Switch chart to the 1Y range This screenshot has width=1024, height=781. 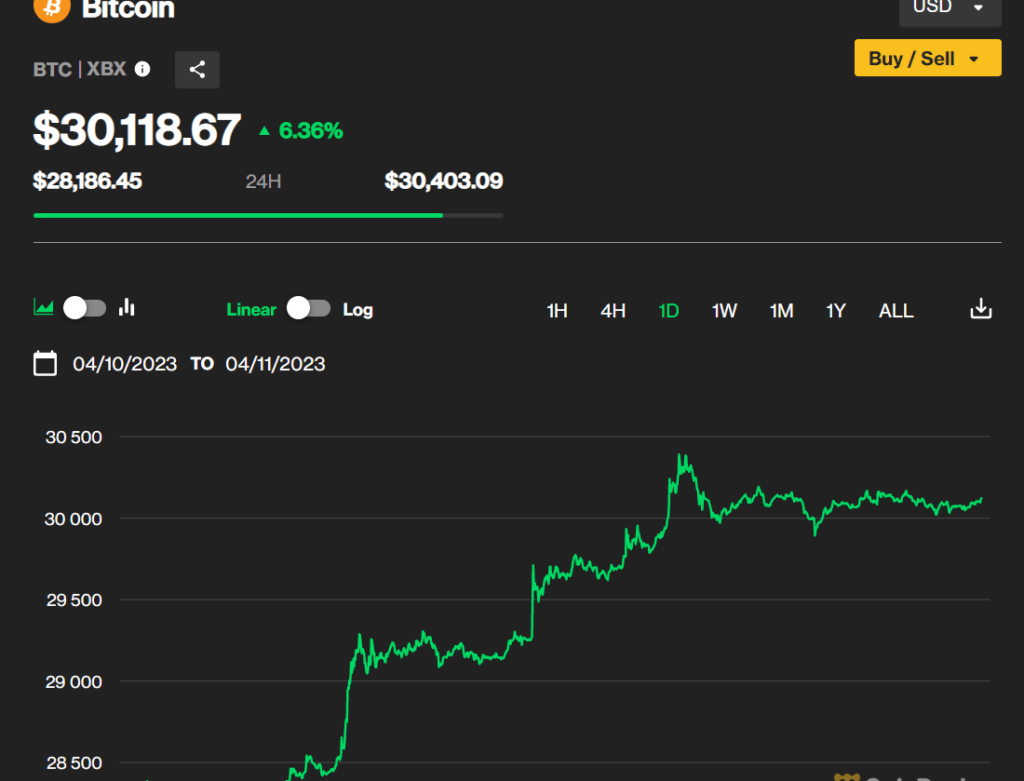[836, 311]
